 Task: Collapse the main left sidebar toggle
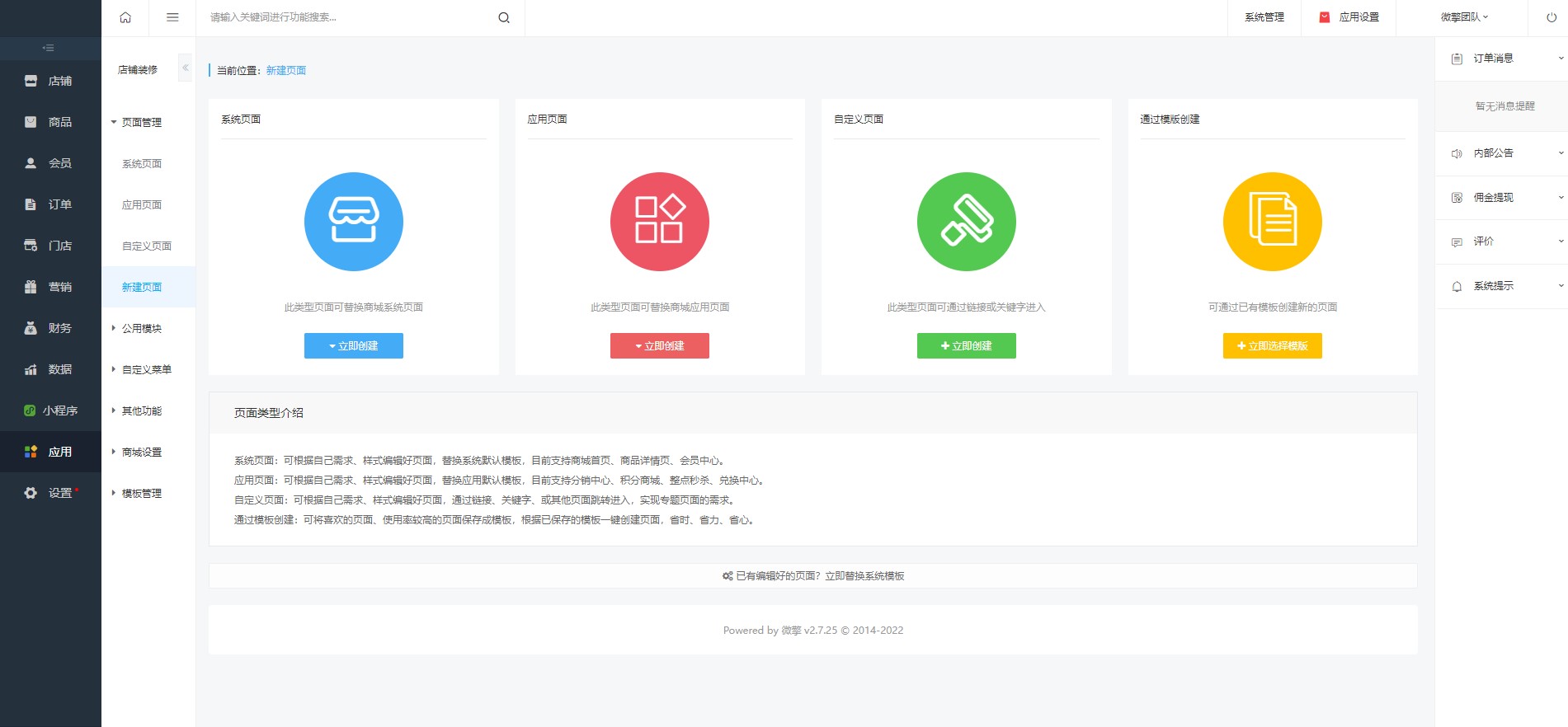pos(49,48)
